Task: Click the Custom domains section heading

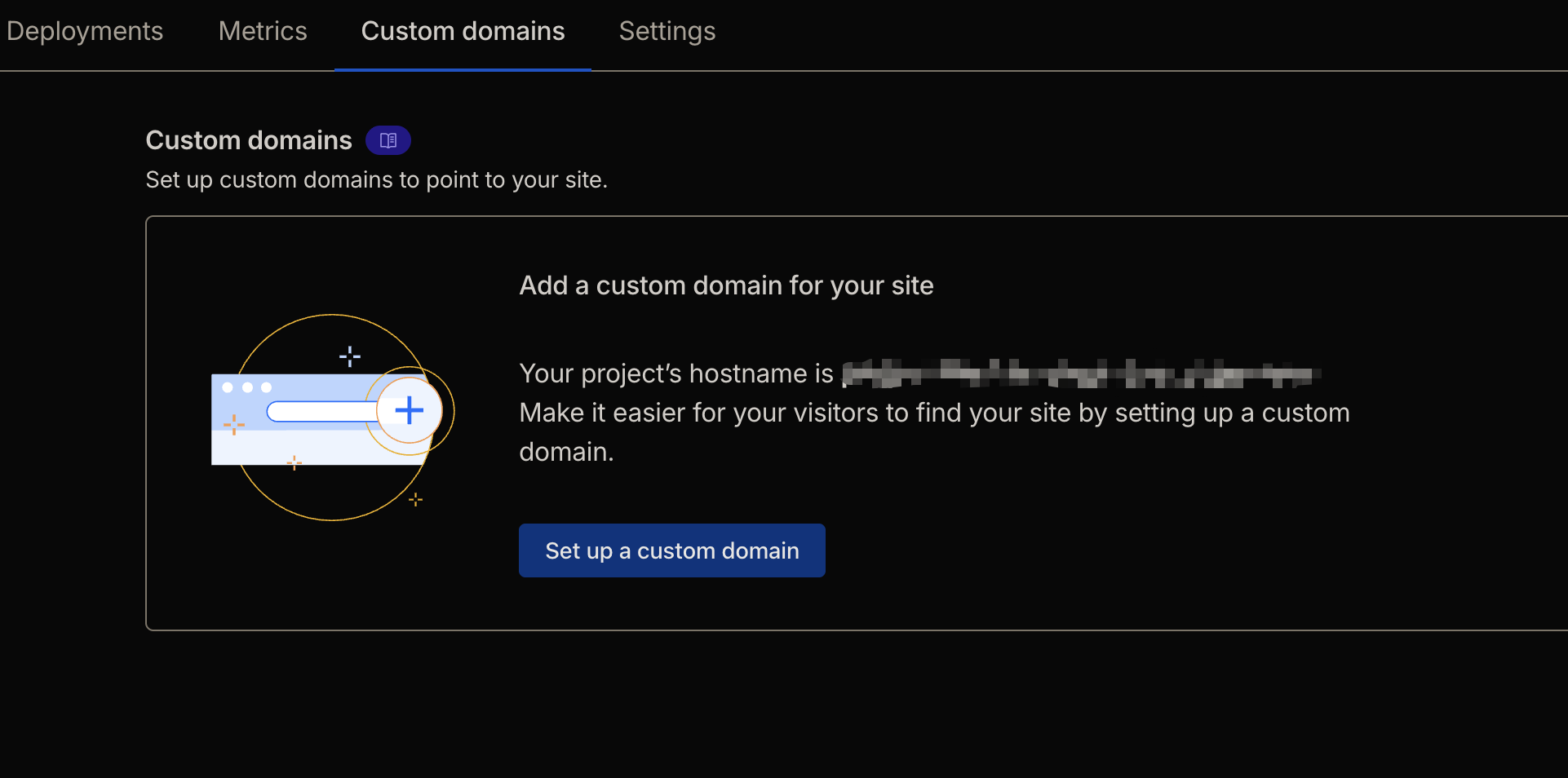Action: 249,140
